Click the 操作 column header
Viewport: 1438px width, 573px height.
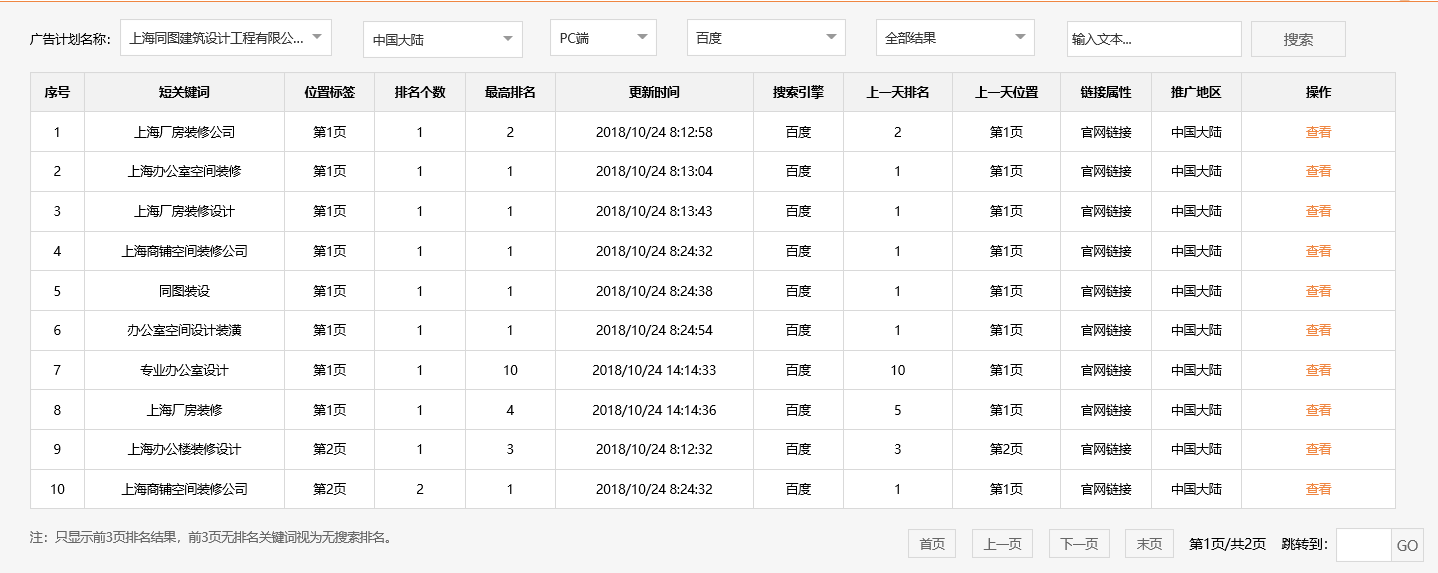1318,92
